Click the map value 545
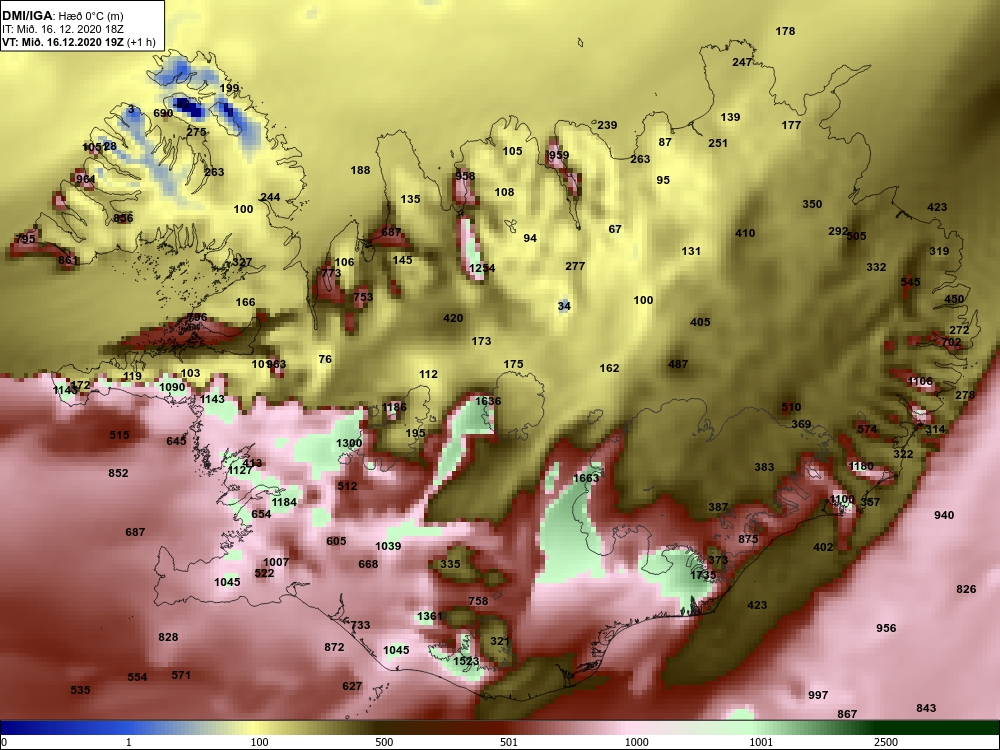1000x750 pixels. click(910, 282)
